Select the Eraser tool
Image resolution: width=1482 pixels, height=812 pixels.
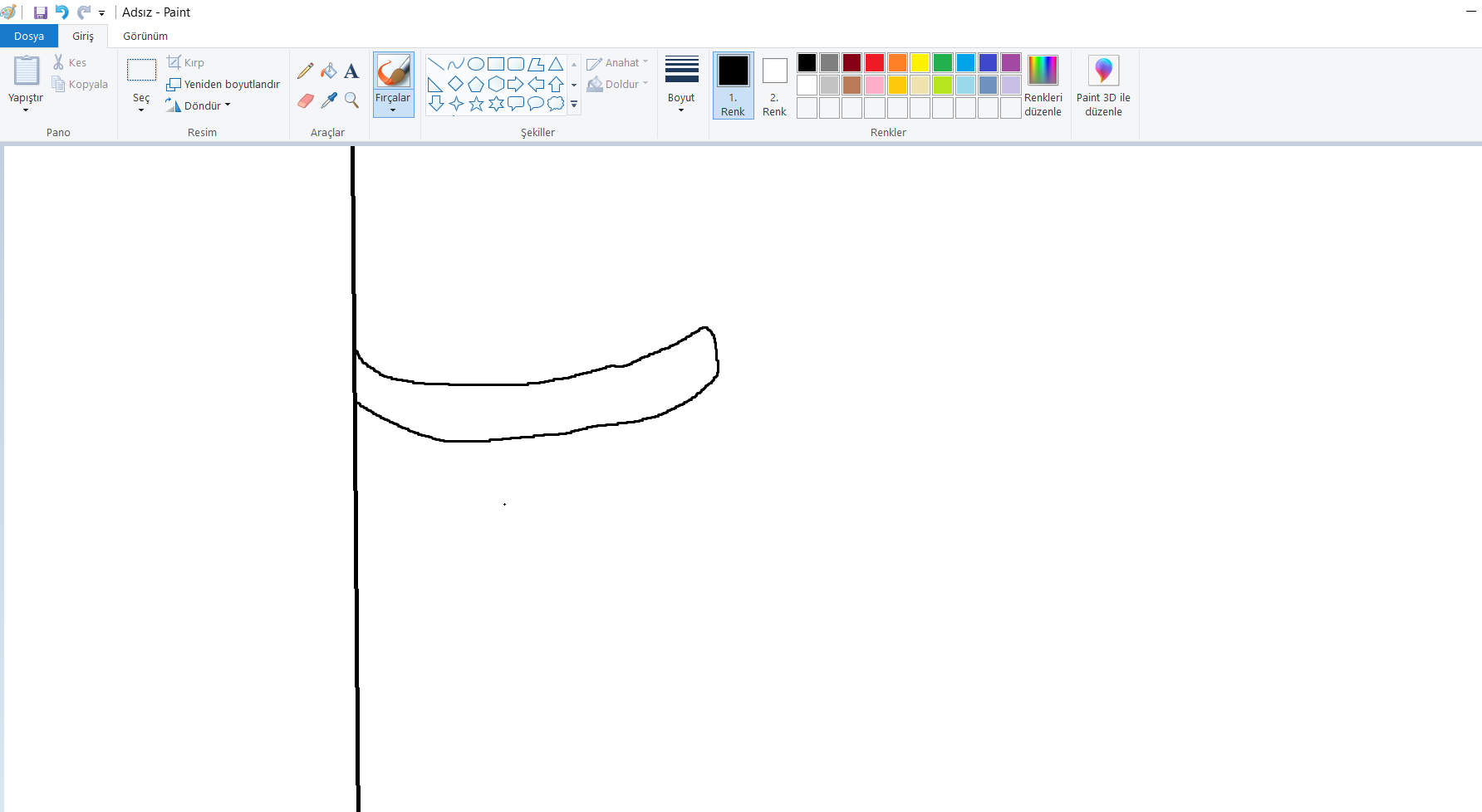pos(306,100)
